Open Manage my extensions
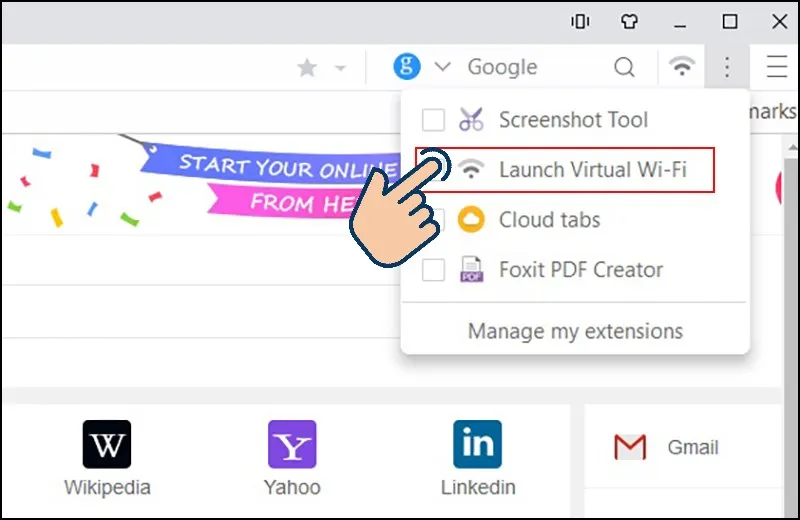This screenshot has width=800, height=520. [x=575, y=331]
